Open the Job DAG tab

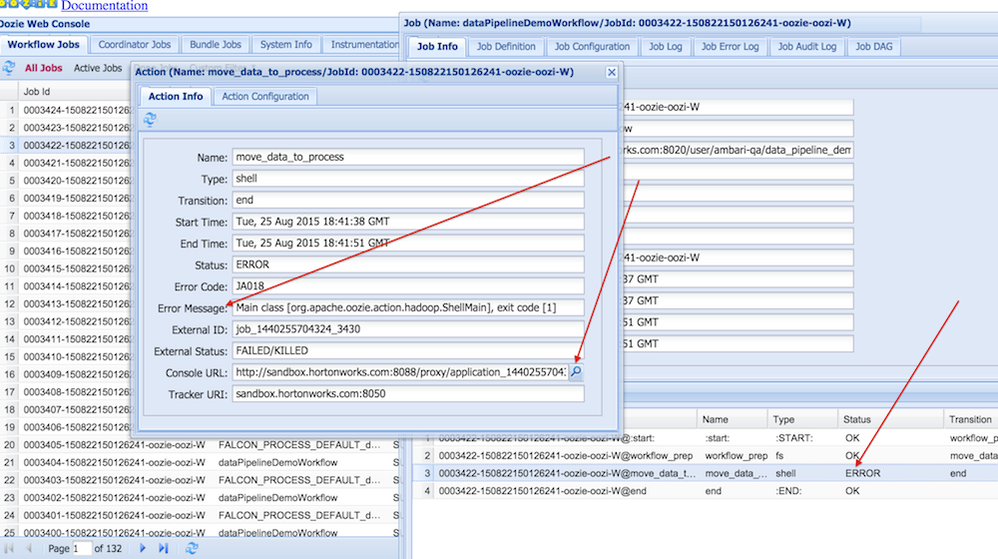[873, 46]
